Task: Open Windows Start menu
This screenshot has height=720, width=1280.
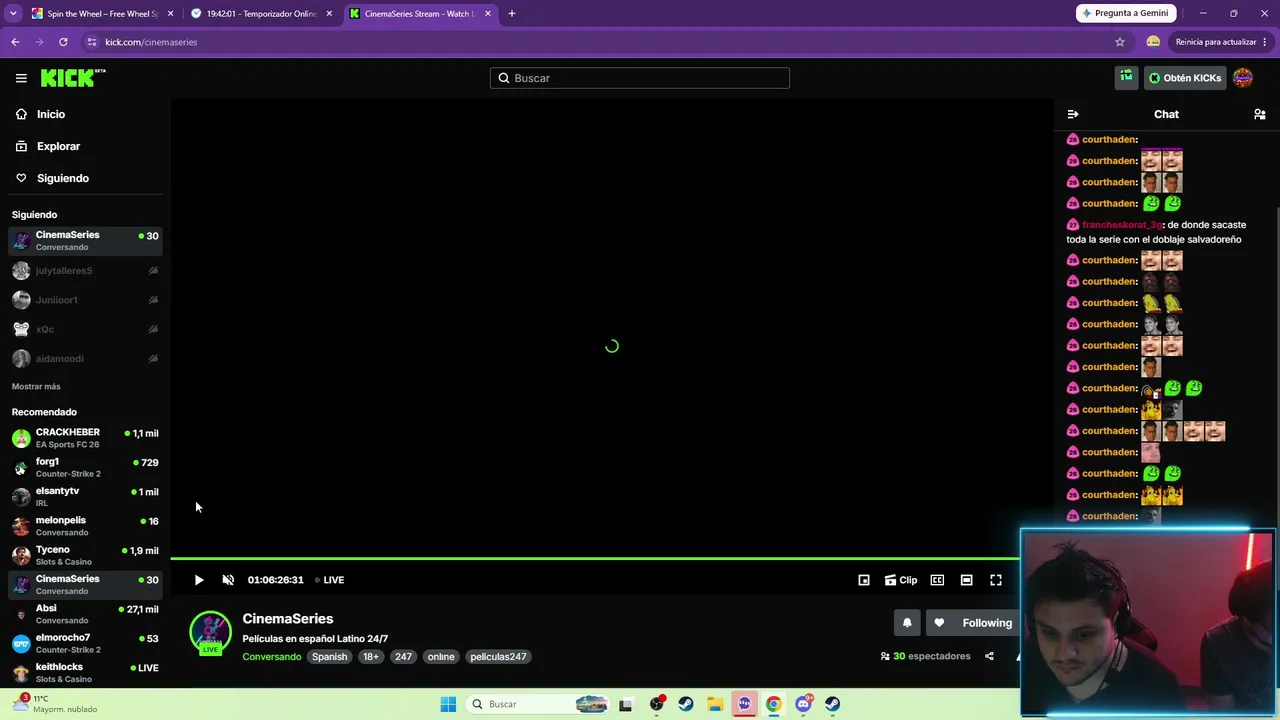Action: tap(448, 704)
